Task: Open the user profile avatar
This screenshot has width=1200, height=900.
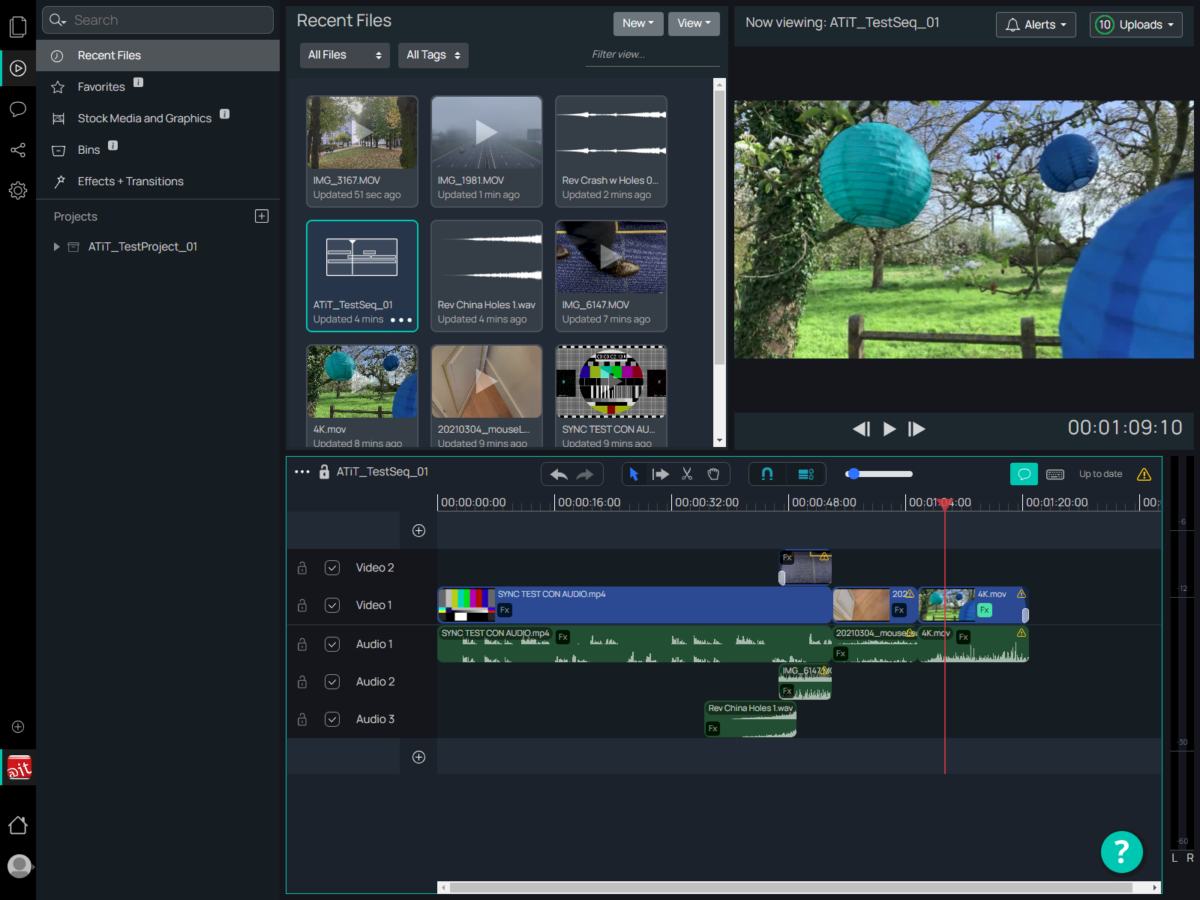Action: (x=18, y=866)
